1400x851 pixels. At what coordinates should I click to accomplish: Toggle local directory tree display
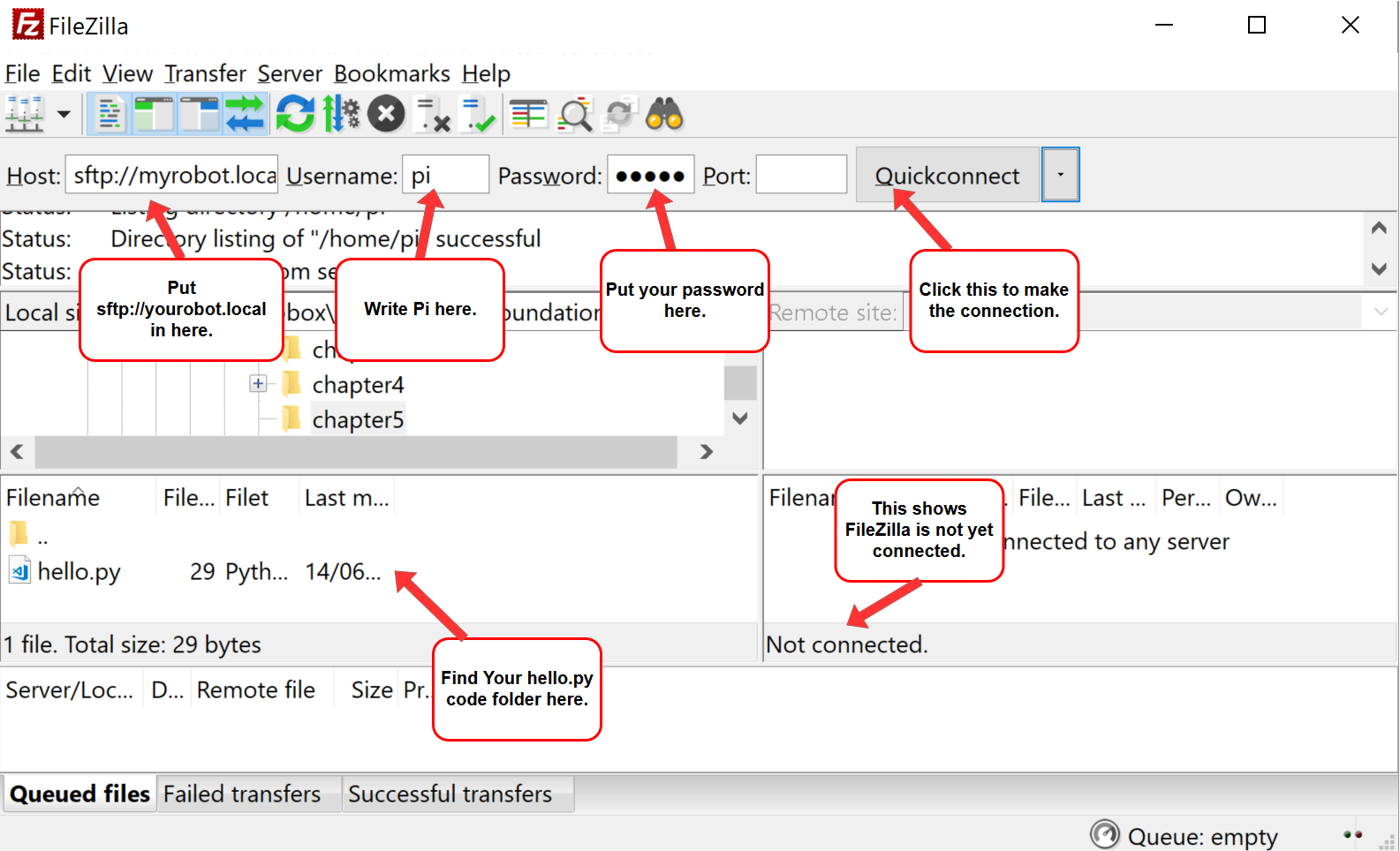click(155, 114)
